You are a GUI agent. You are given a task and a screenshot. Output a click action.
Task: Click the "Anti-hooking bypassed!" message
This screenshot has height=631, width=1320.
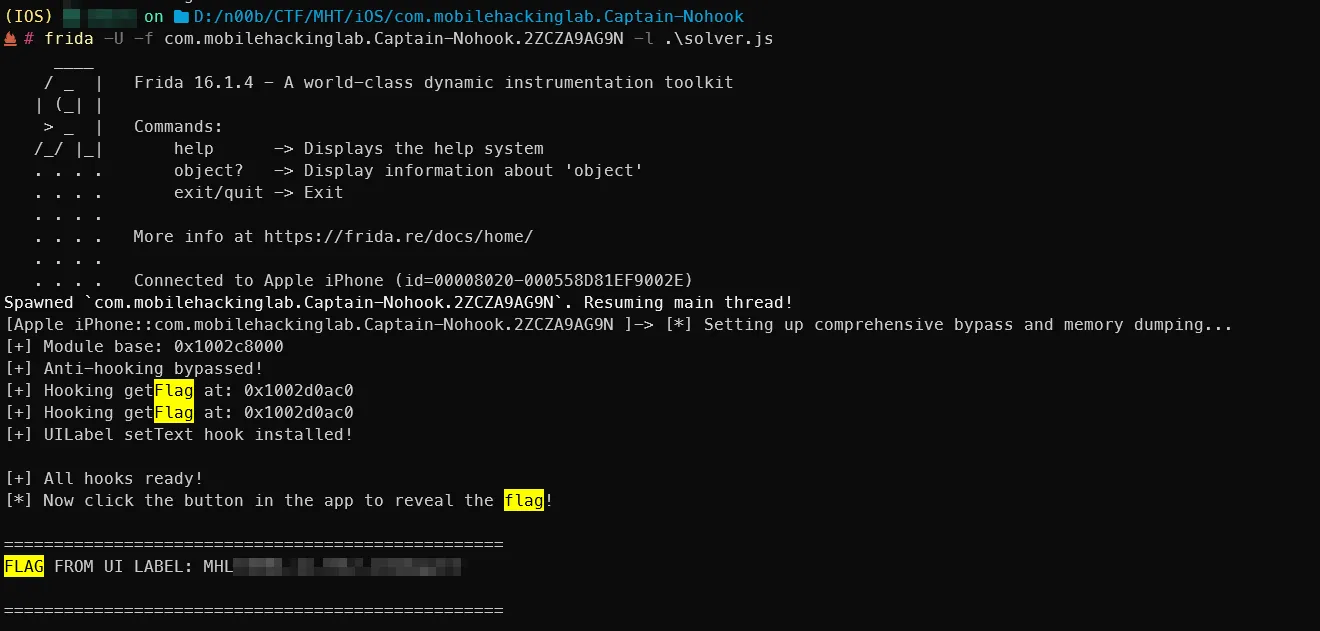pos(153,369)
